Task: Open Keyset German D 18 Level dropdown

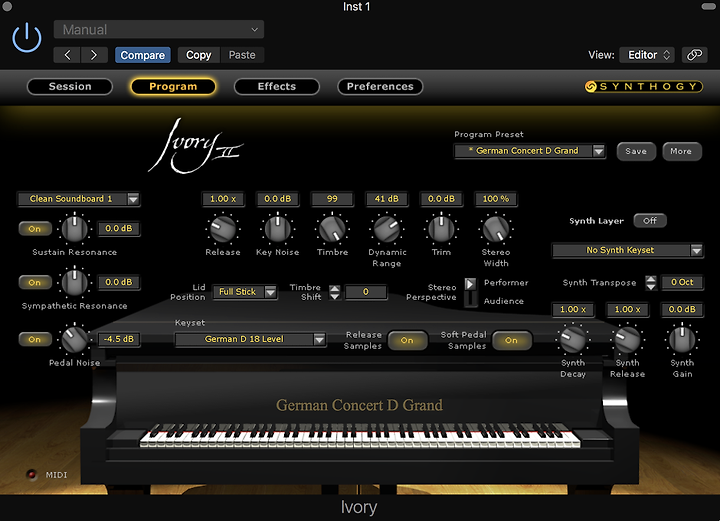Action: (x=250, y=339)
